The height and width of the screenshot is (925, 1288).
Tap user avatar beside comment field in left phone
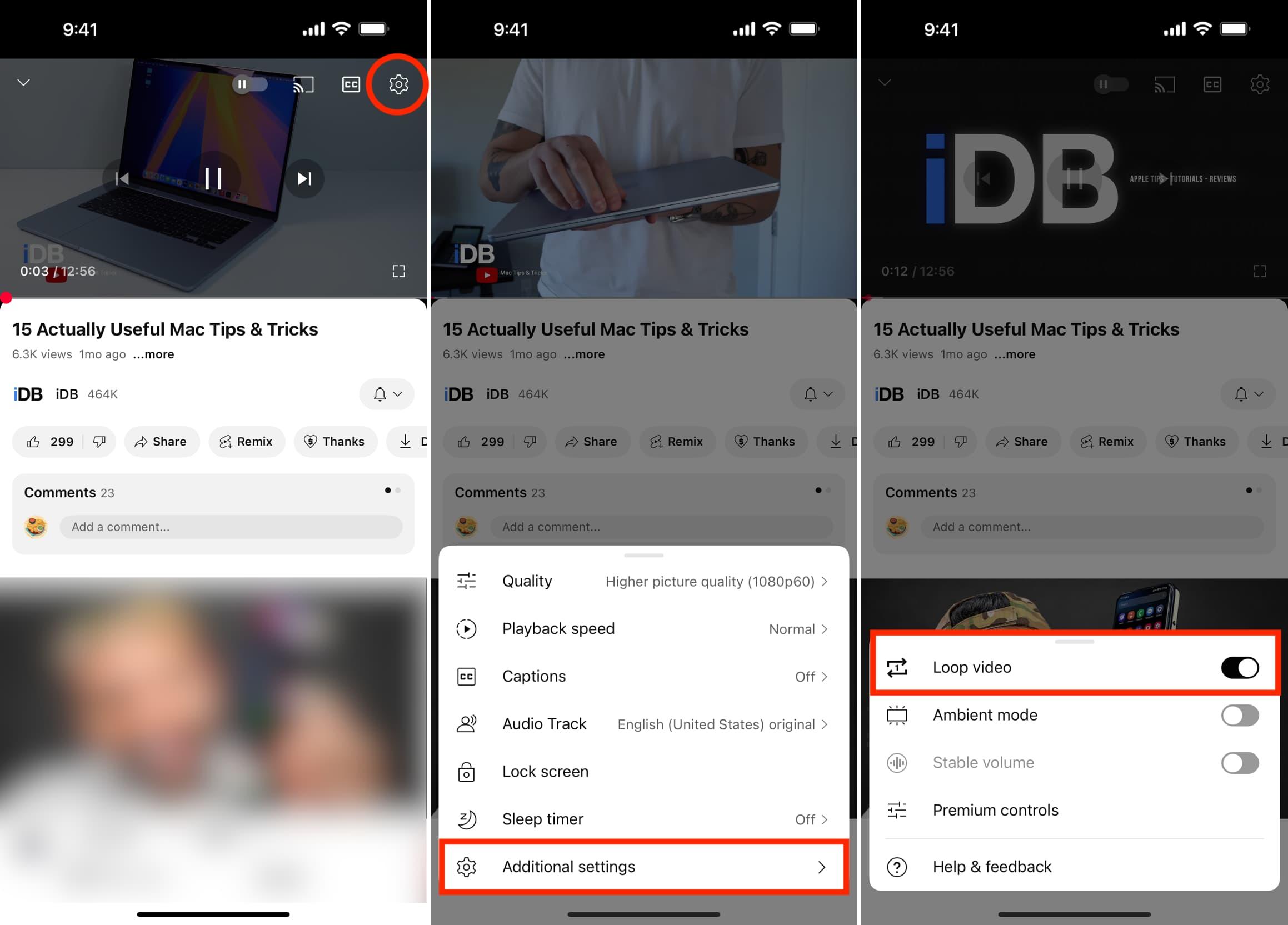pyautogui.click(x=36, y=527)
